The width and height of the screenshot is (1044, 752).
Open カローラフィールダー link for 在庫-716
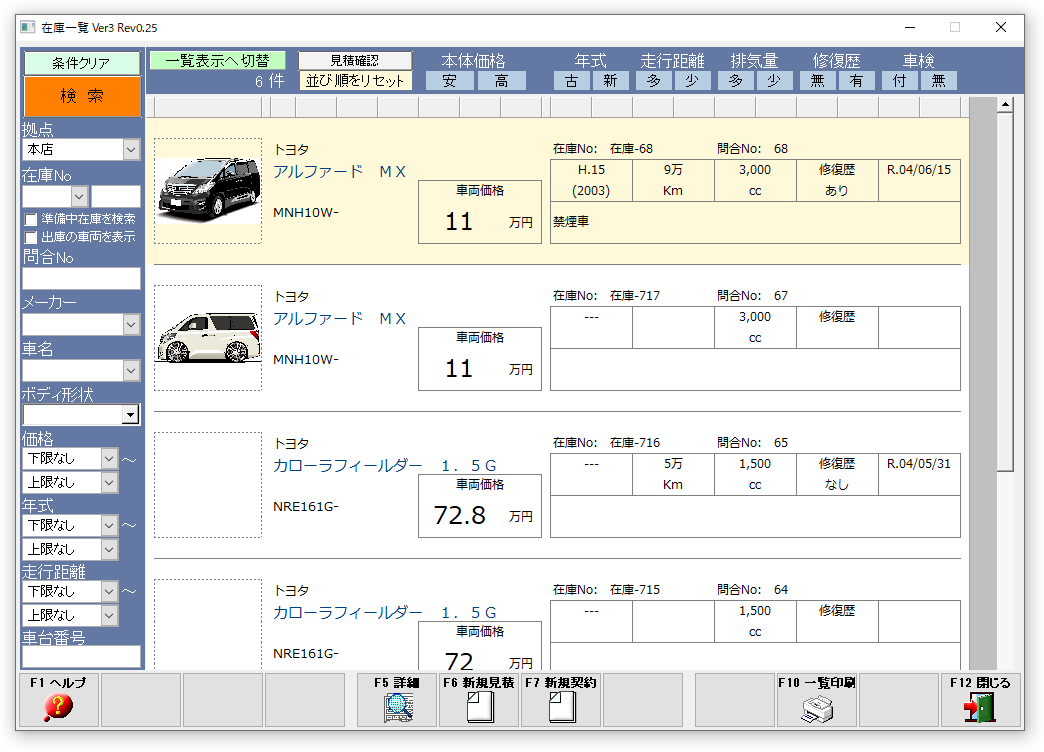pyautogui.click(x=385, y=466)
